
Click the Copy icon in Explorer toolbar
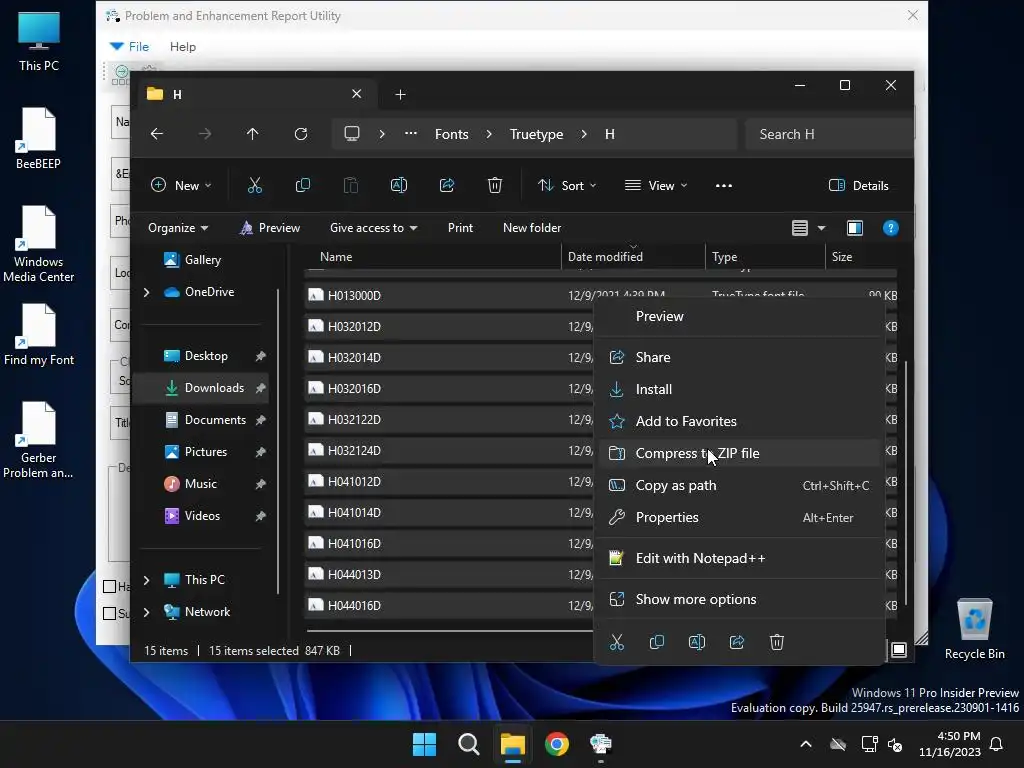[x=303, y=185]
